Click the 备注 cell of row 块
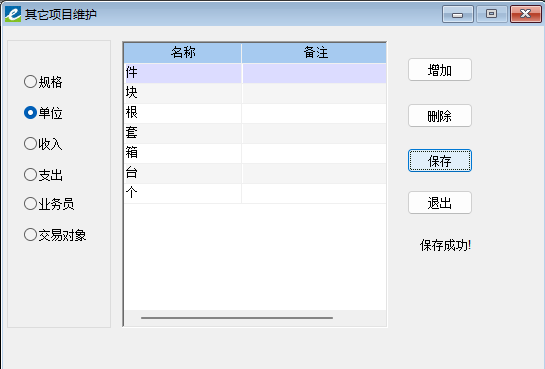Screen dimensions: 545x369 [x=314, y=93]
